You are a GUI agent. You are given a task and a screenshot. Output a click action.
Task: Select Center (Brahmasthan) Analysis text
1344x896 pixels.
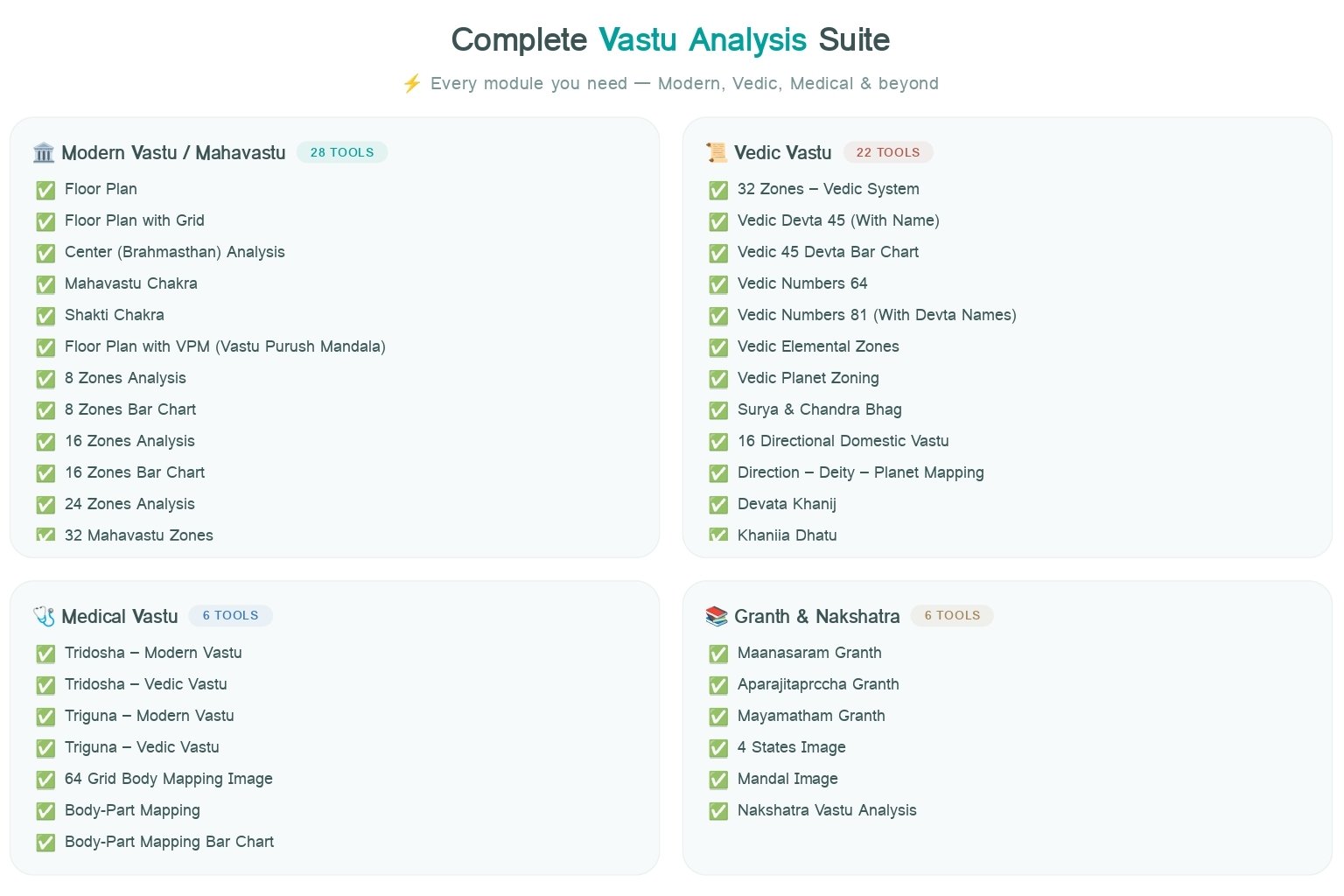click(x=175, y=252)
